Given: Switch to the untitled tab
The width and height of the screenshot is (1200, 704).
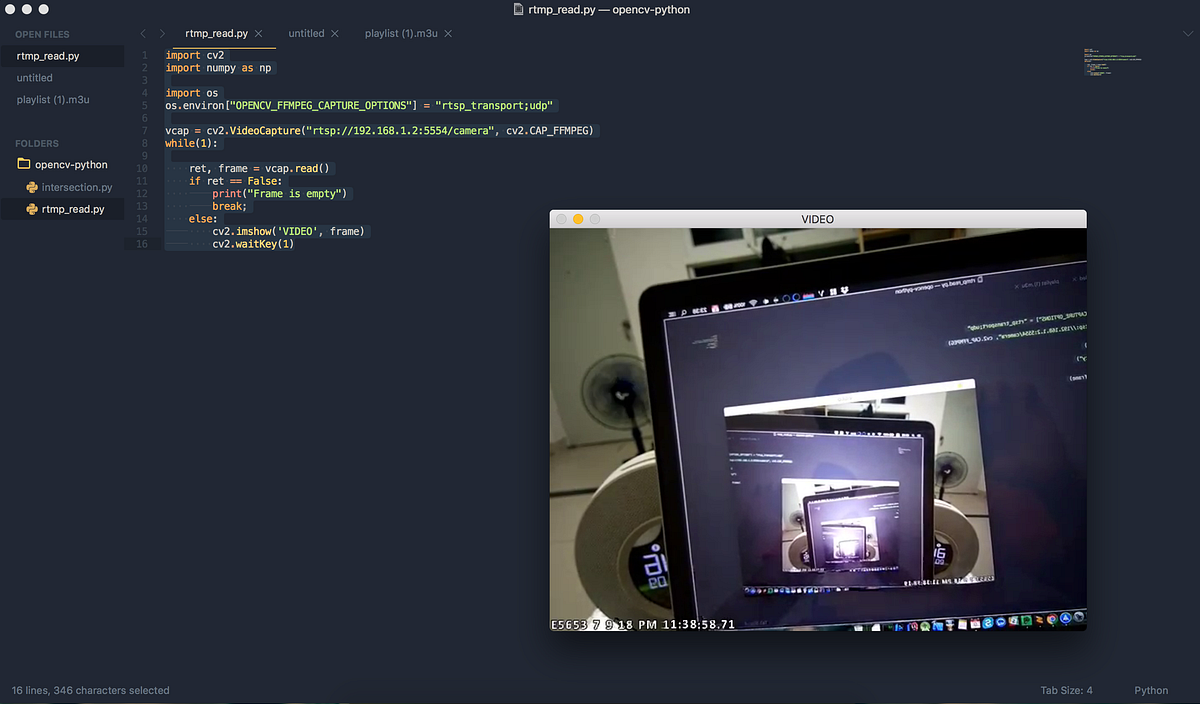Looking at the screenshot, I should pyautogui.click(x=306, y=33).
